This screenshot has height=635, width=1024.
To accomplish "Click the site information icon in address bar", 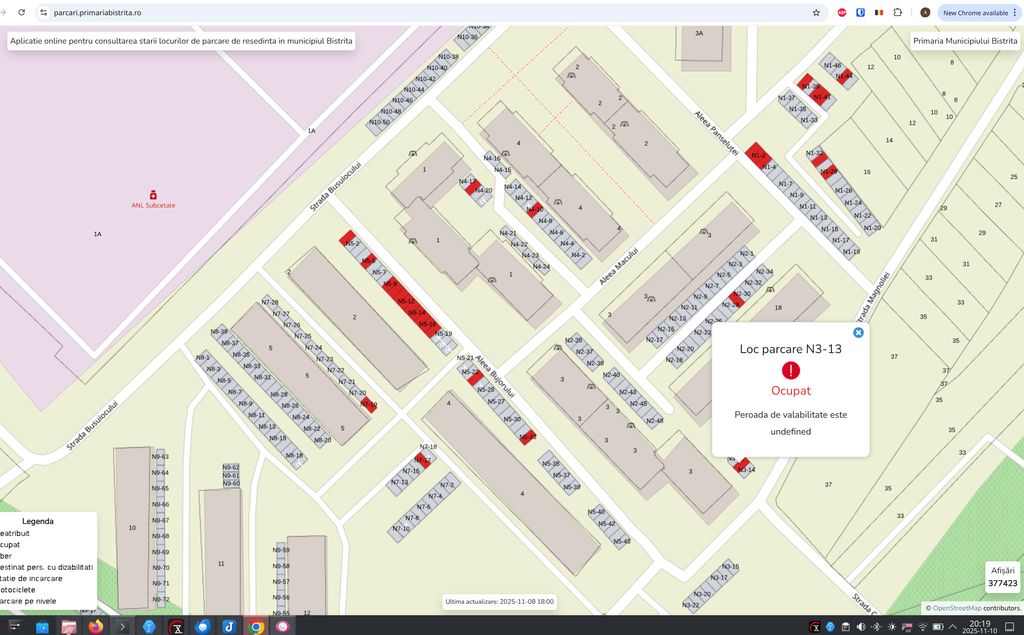I will coord(43,13).
